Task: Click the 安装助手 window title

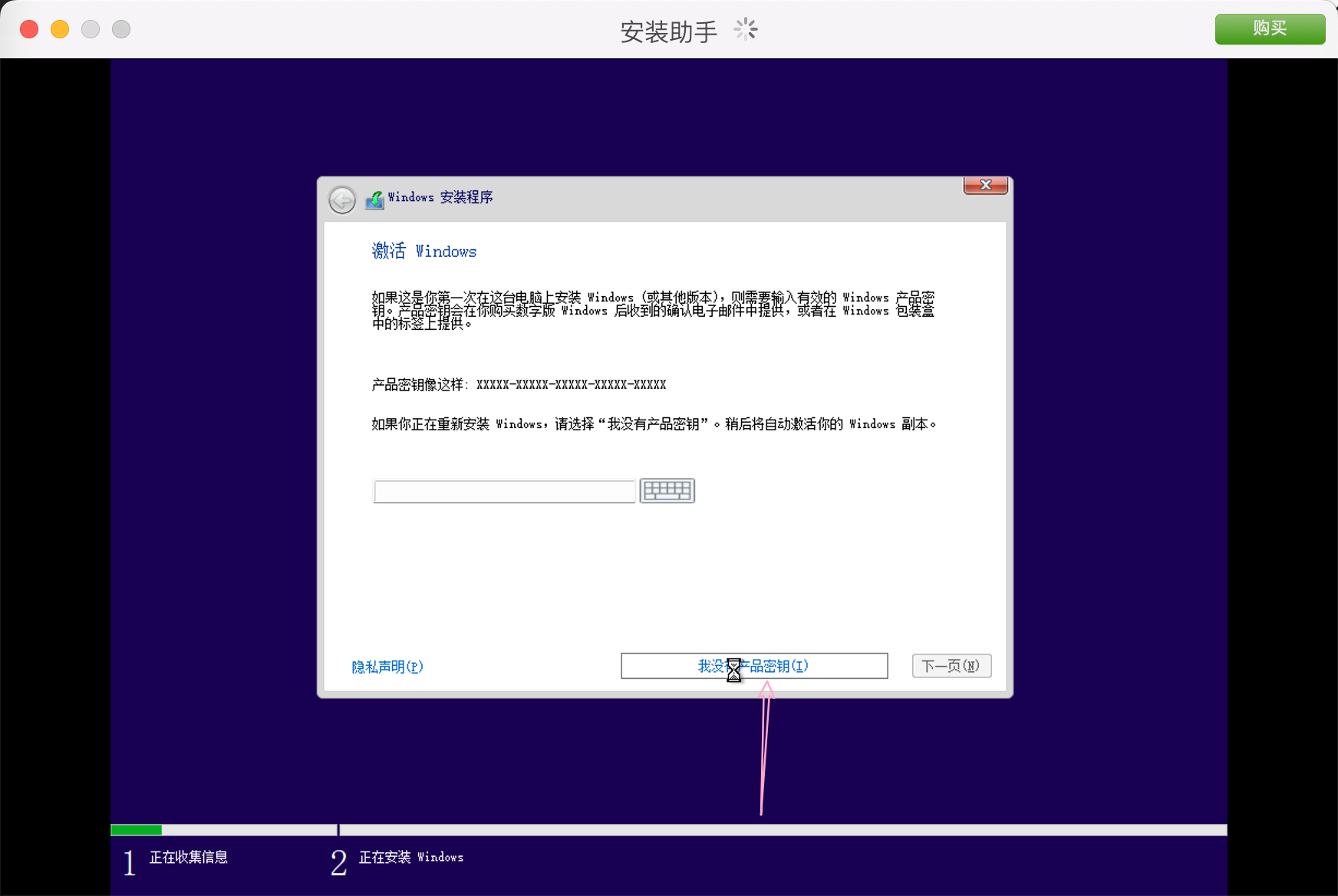Action: [668, 31]
